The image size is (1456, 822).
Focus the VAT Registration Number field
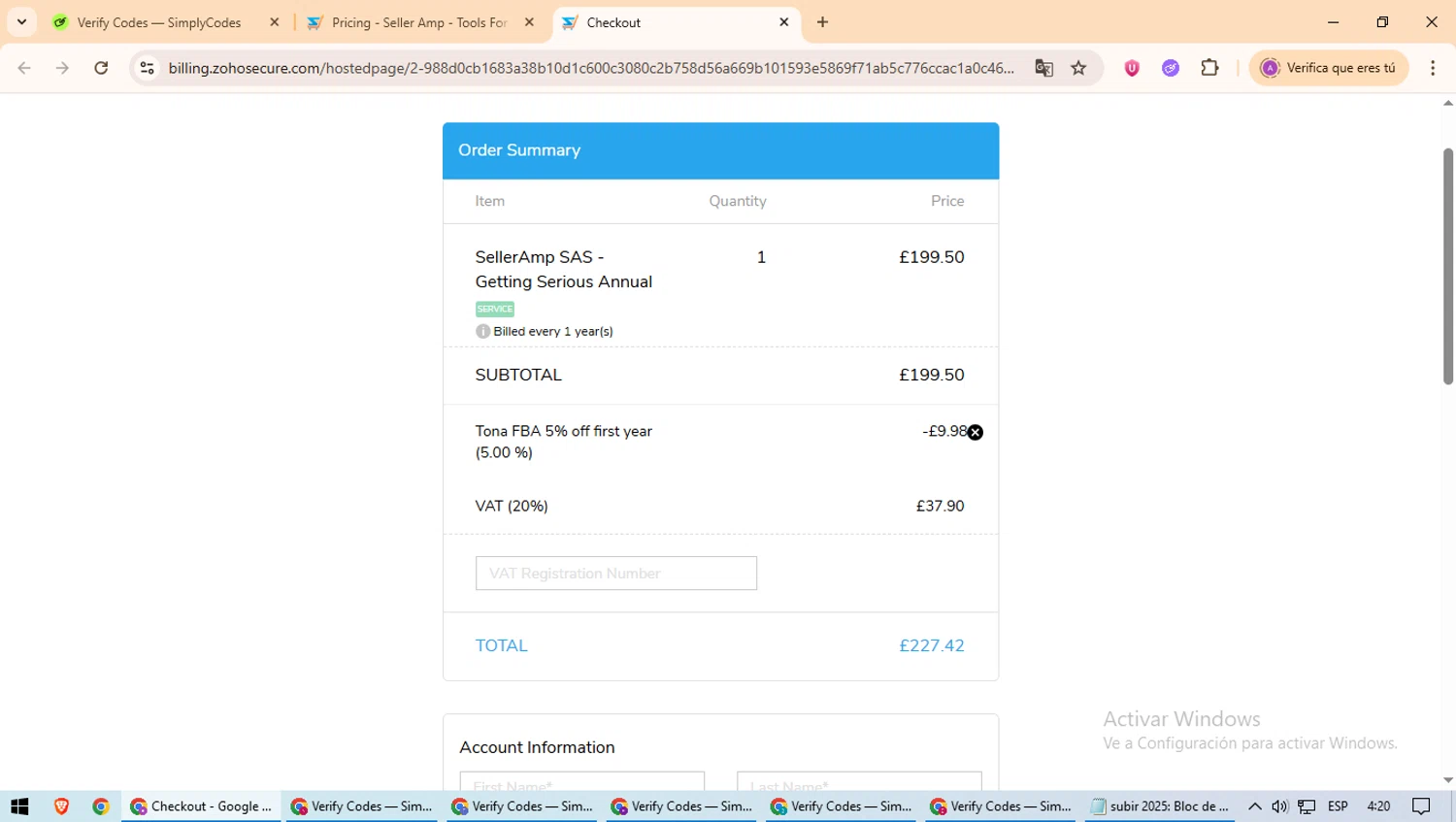615,573
